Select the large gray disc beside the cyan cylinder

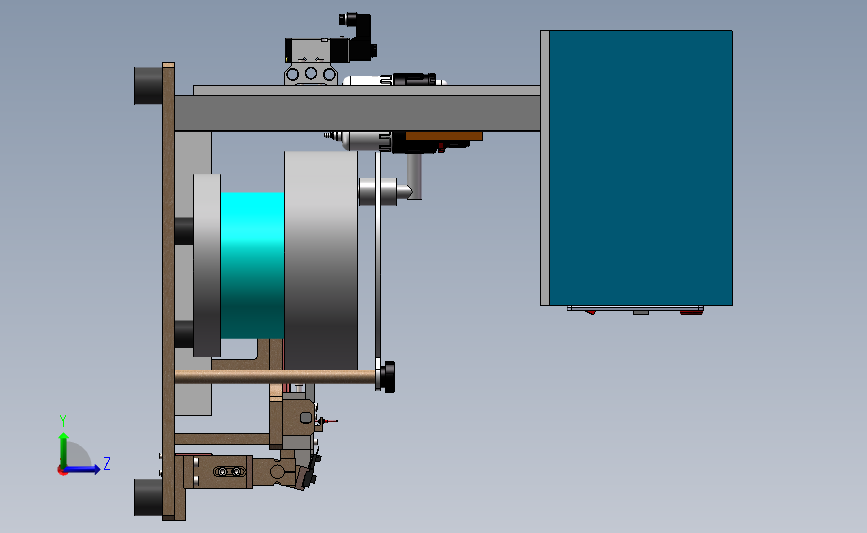click(321, 260)
